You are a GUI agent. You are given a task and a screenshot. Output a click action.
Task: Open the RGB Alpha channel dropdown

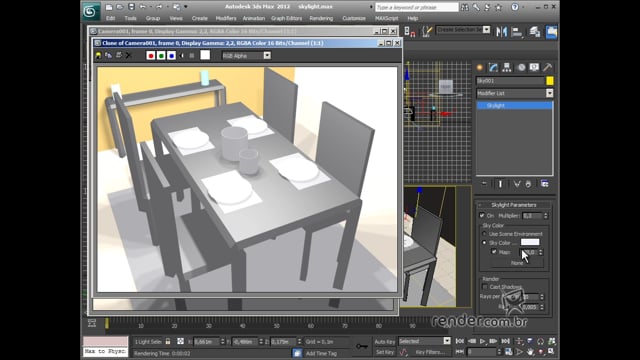[x=267, y=56]
